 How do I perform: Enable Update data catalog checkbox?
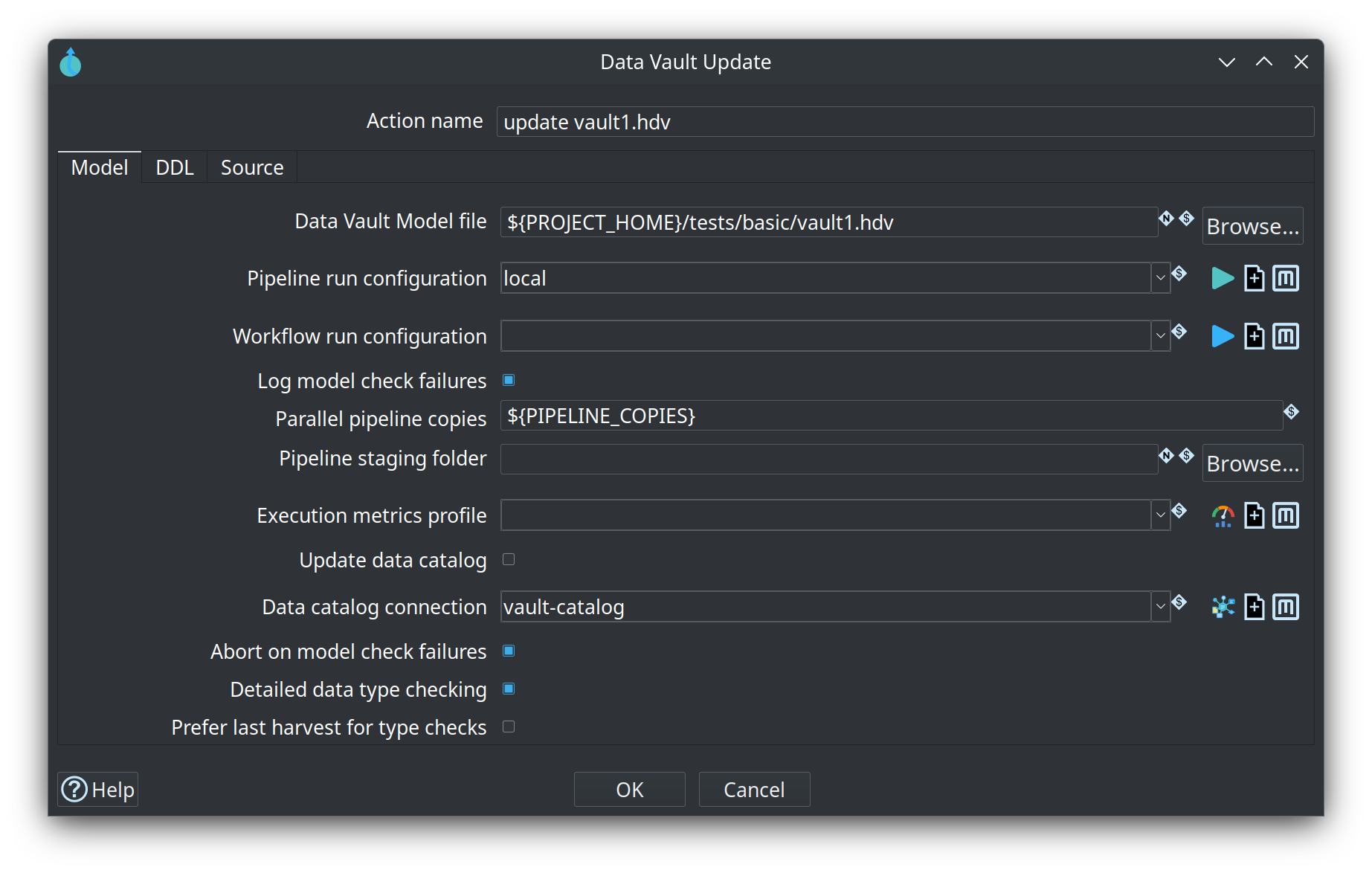509,560
